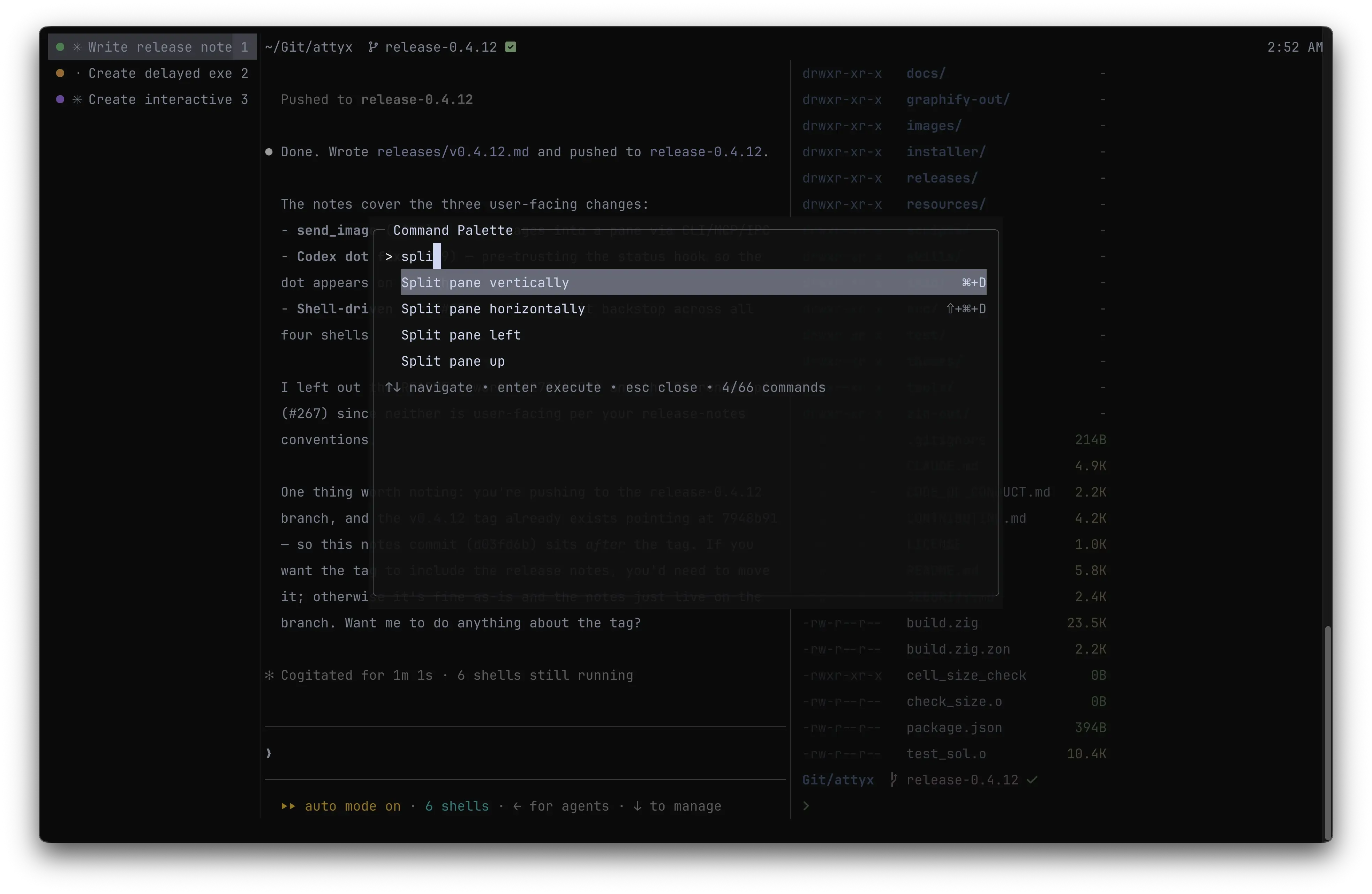The height and width of the screenshot is (894, 1372).
Task: Focus the Command Palette search field
Action: pyautogui.click(x=686, y=257)
